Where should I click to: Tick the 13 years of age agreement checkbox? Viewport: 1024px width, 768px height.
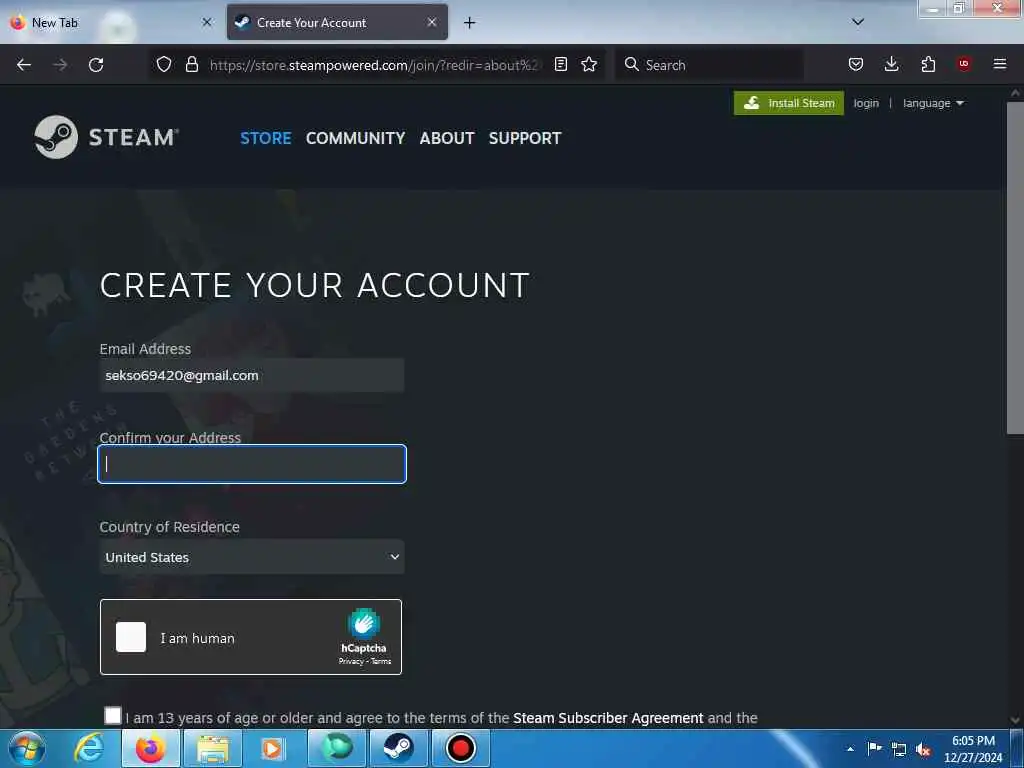tap(113, 716)
